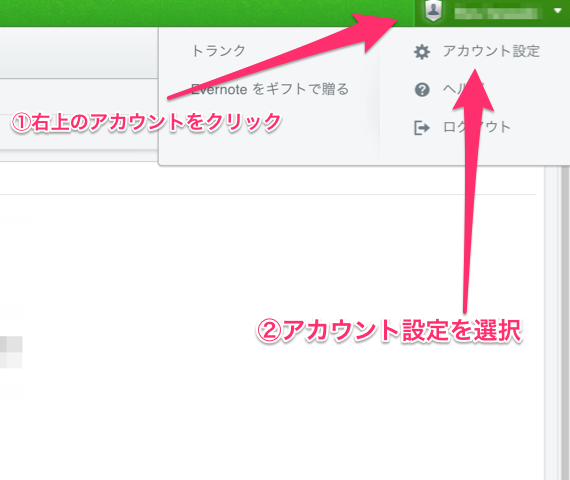Viewport: 570px width, 480px height.
Task: Click the gear icon for account settings
Action: pos(422,52)
